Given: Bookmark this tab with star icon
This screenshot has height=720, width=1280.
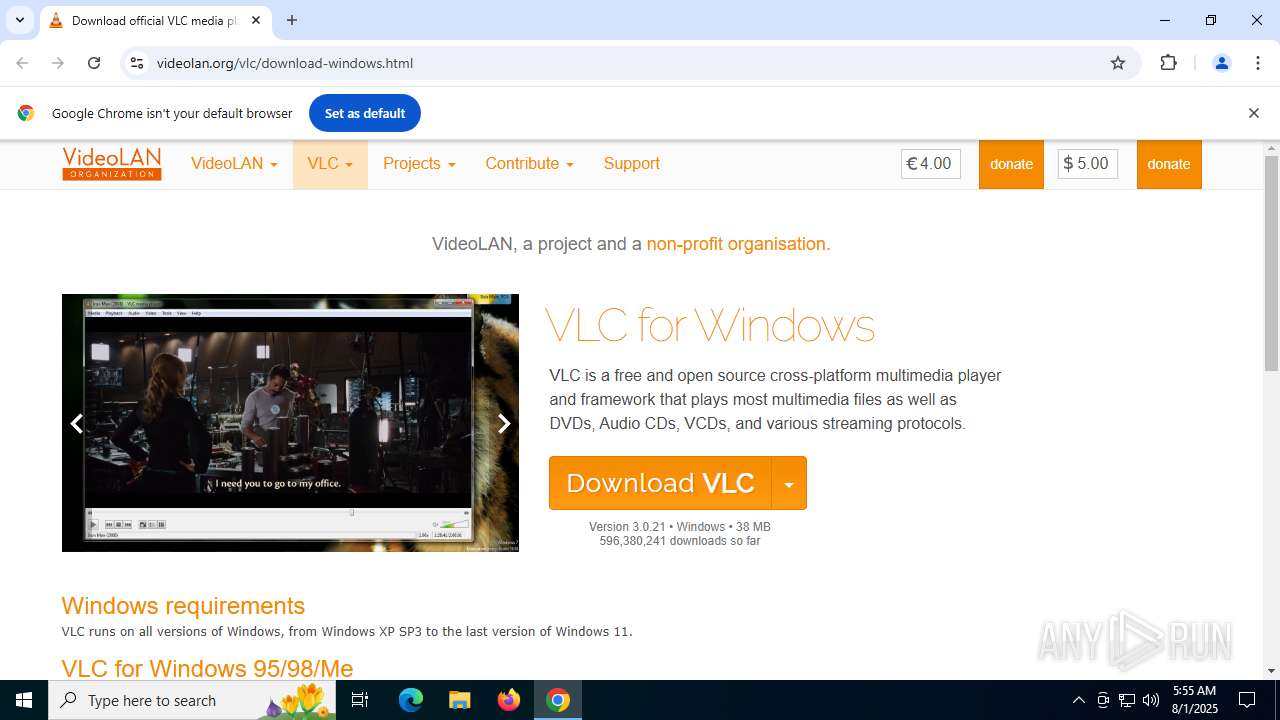Looking at the screenshot, I should (x=1118, y=63).
